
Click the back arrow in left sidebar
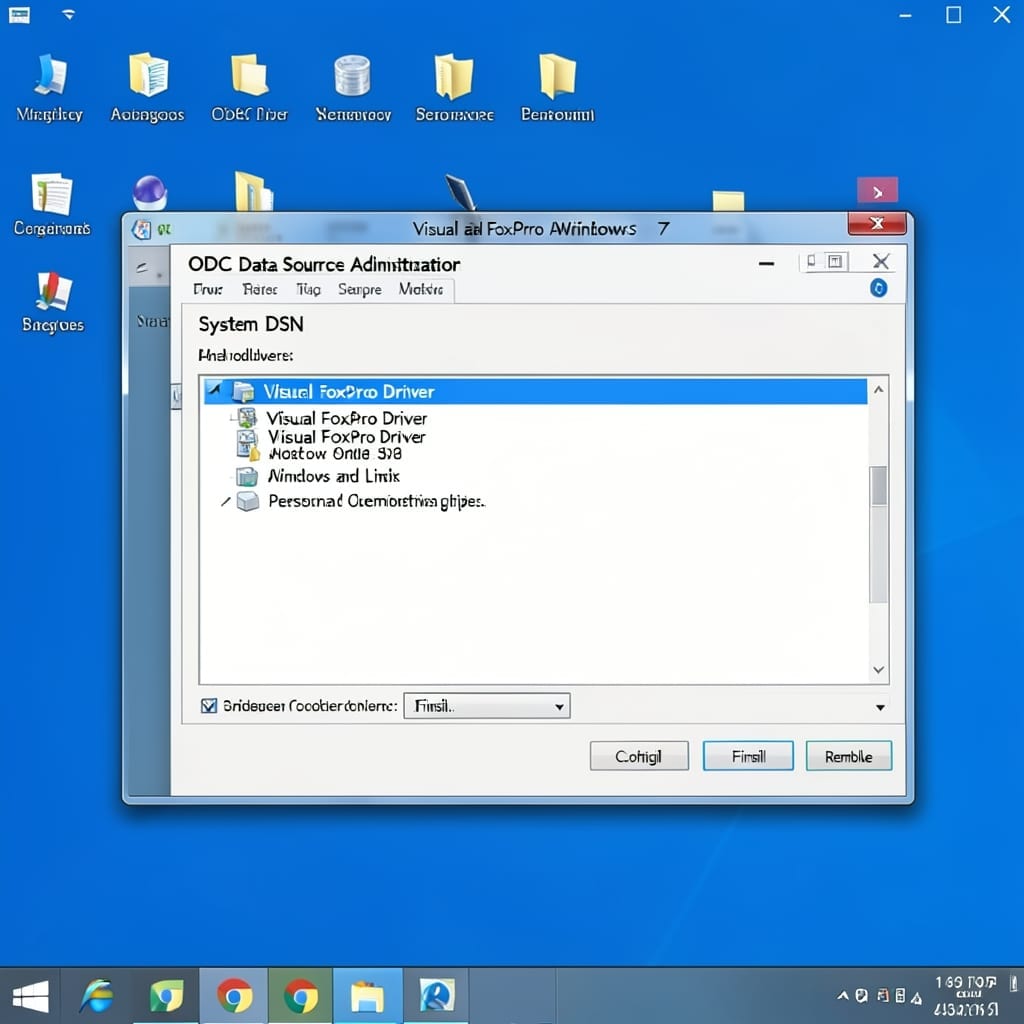142,268
